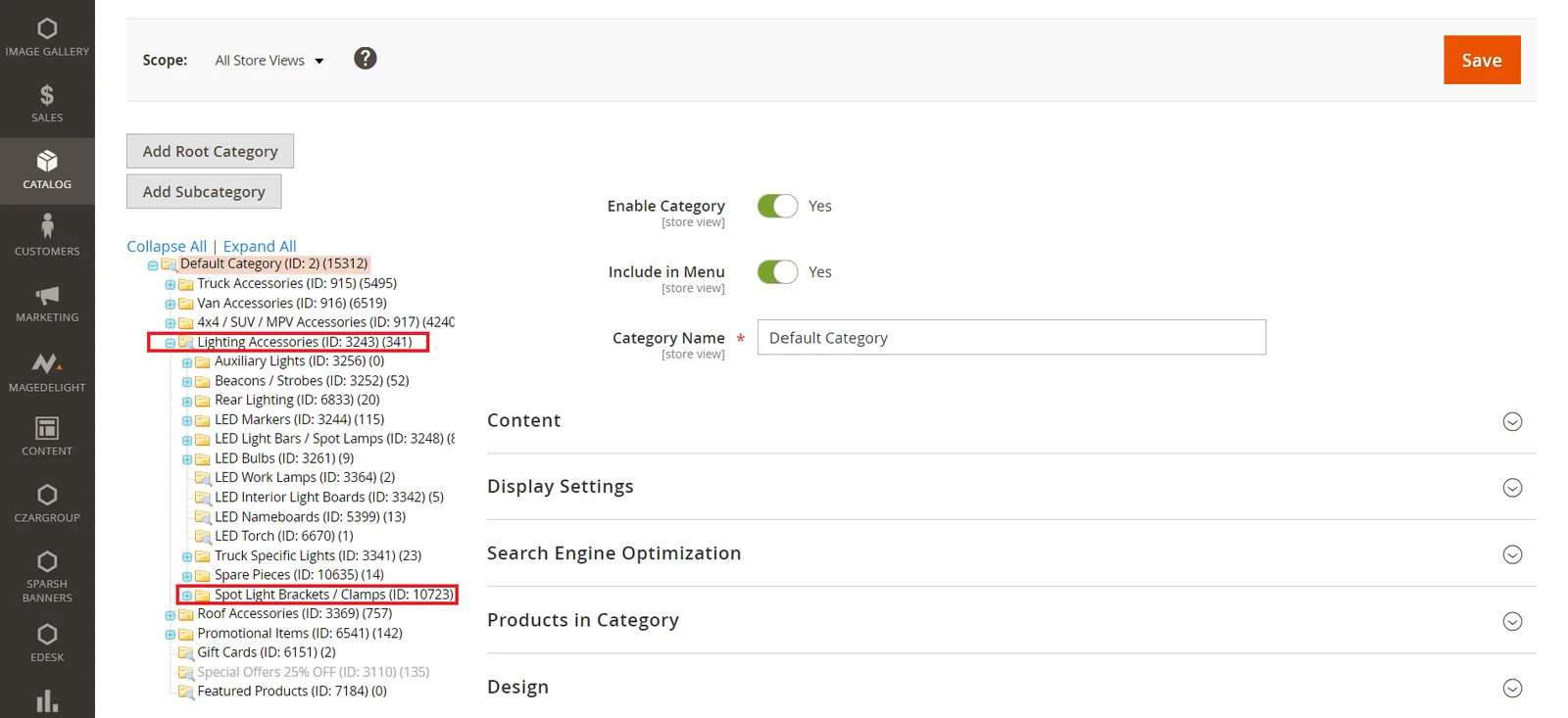
Task: Select LED Work Lamps (ID: 3364) category
Action: pos(305,477)
